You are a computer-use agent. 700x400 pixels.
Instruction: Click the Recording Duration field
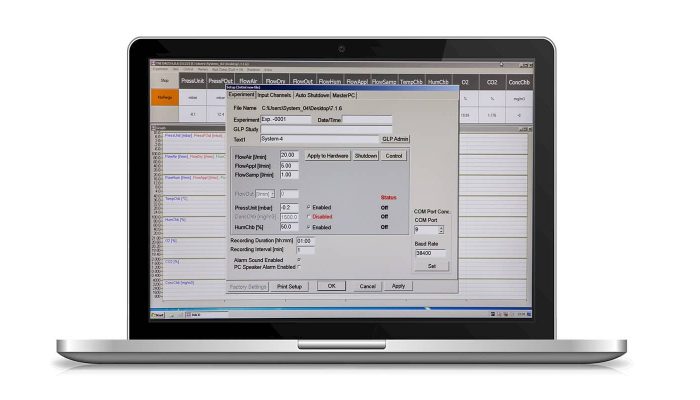(305, 241)
